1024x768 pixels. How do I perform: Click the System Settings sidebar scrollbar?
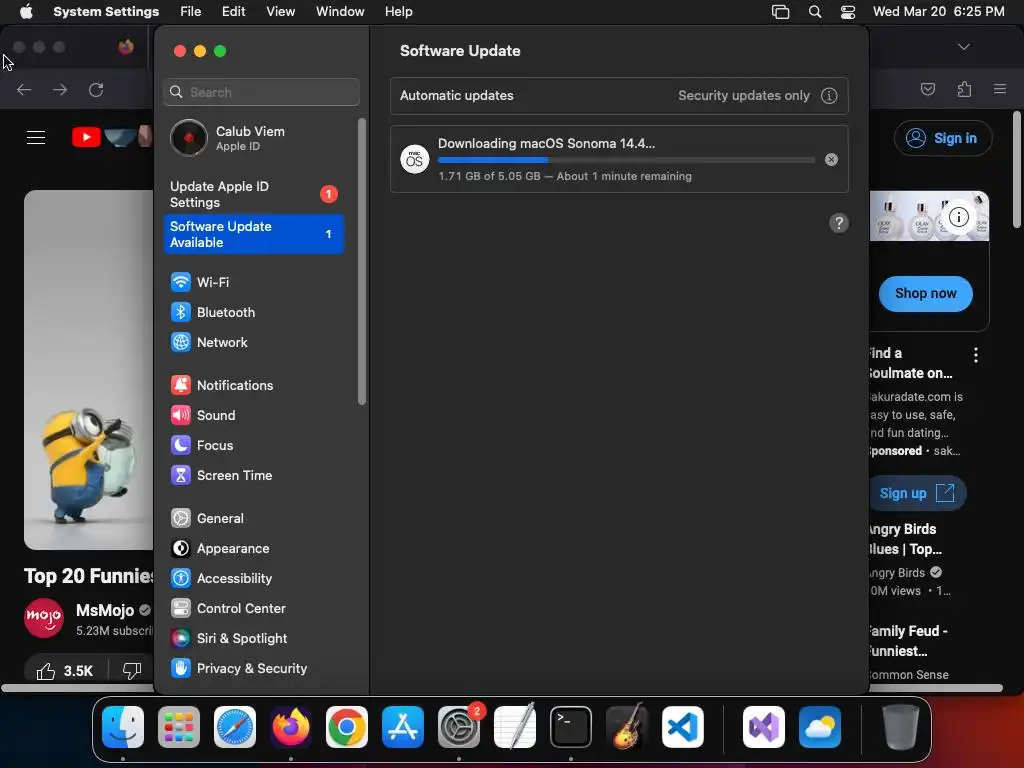click(x=362, y=261)
